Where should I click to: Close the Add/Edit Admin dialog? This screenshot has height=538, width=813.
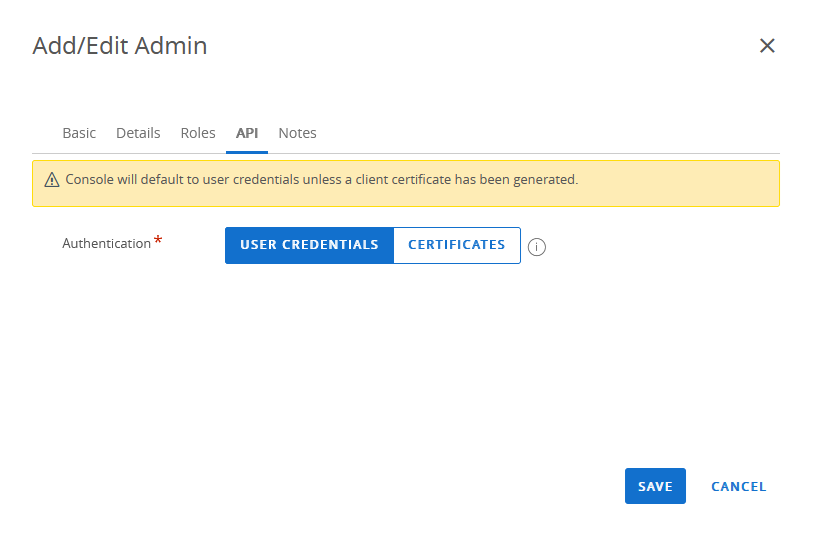tap(767, 46)
